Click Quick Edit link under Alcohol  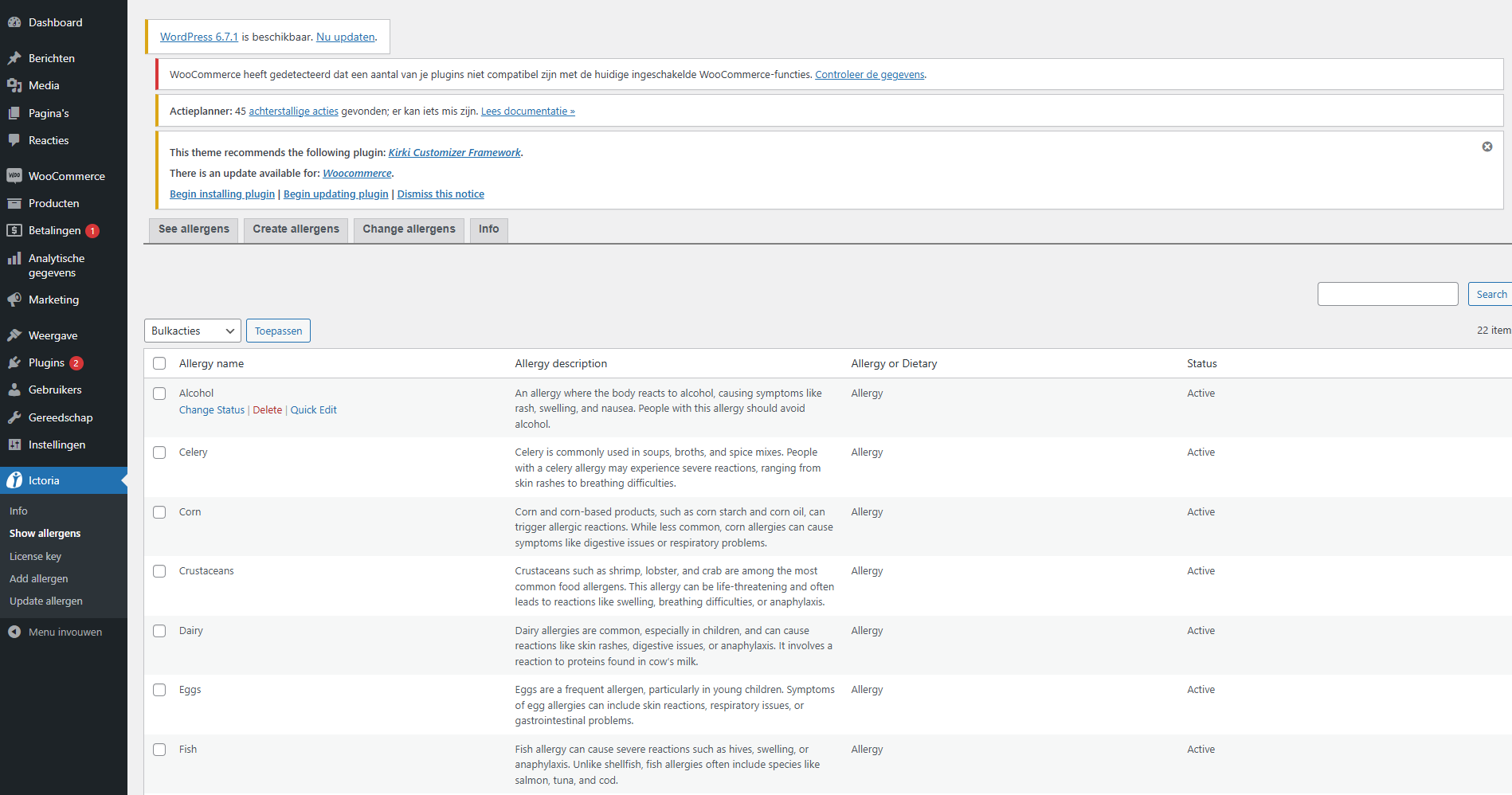tap(313, 410)
